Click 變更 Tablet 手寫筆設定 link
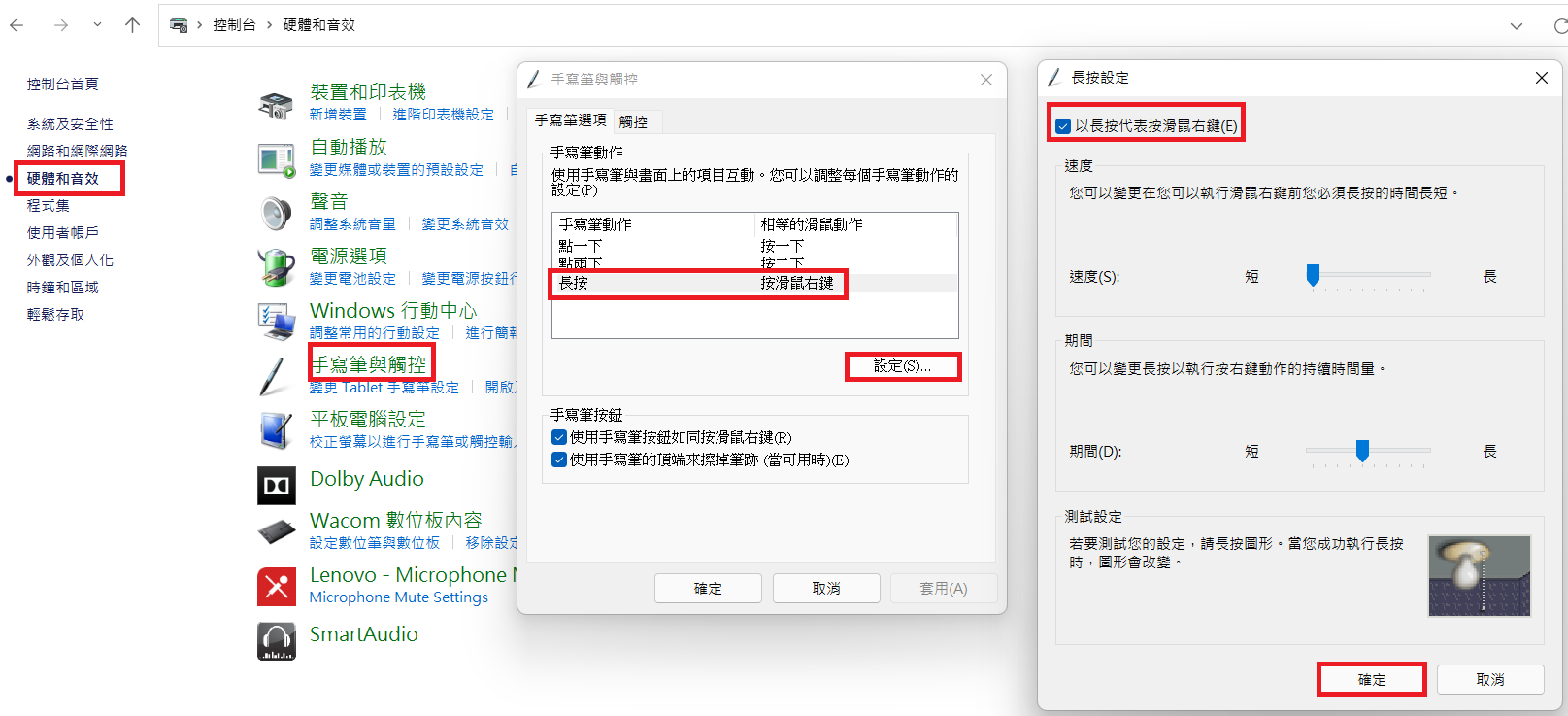Viewport: 1568px width, 716px height. pos(384,388)
